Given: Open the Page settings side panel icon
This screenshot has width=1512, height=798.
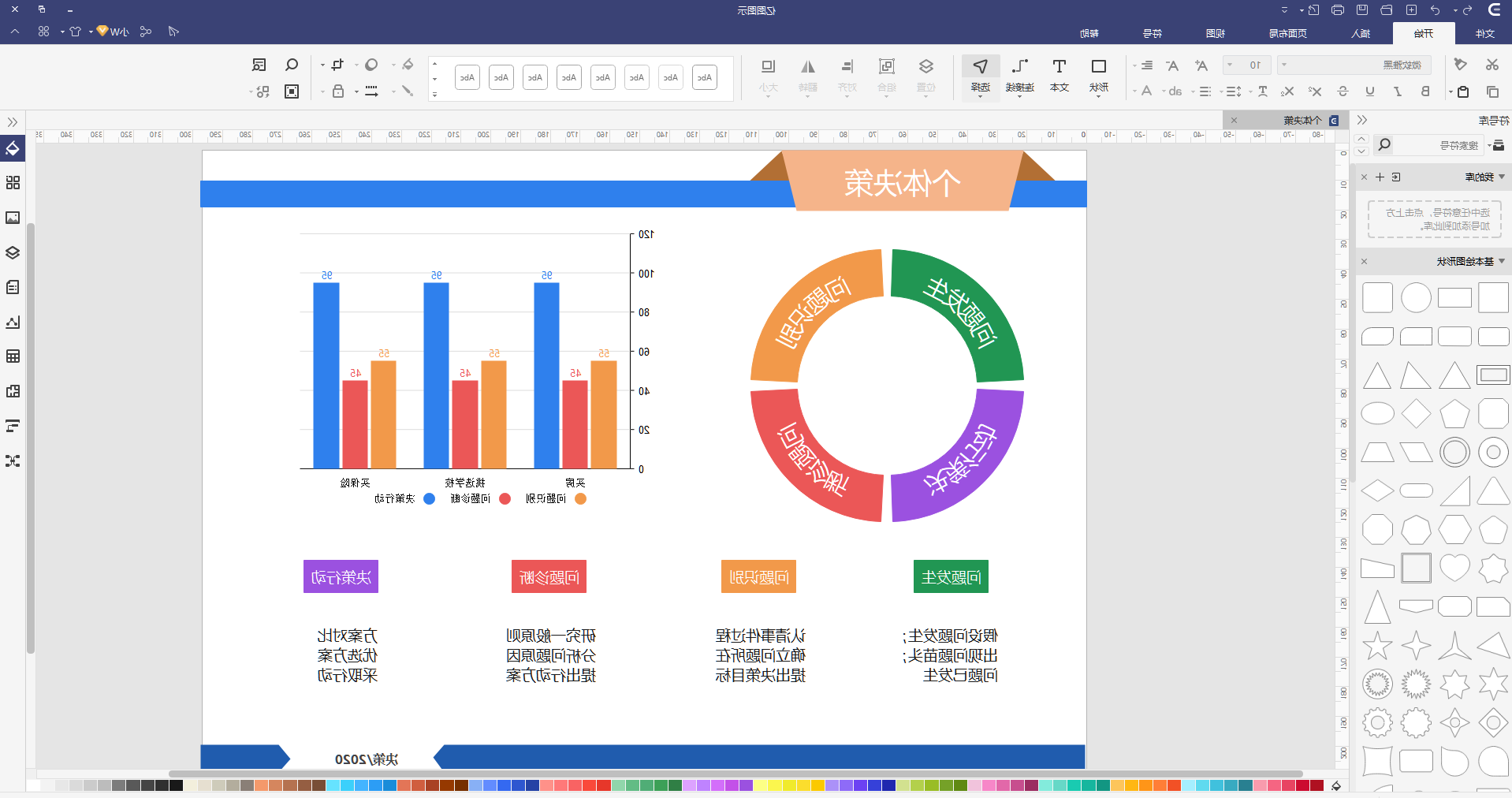Looking at the screenshot, I should [x=13, y=287].
